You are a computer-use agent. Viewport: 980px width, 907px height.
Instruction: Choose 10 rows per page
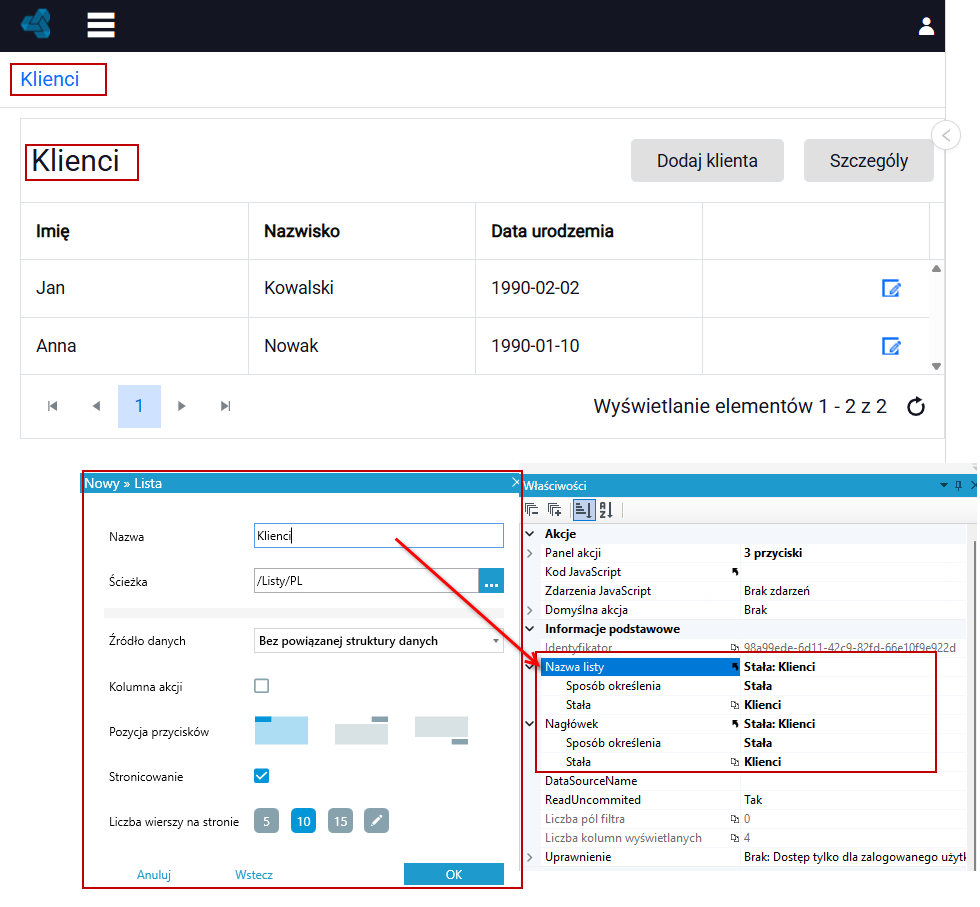pos(303,821)
